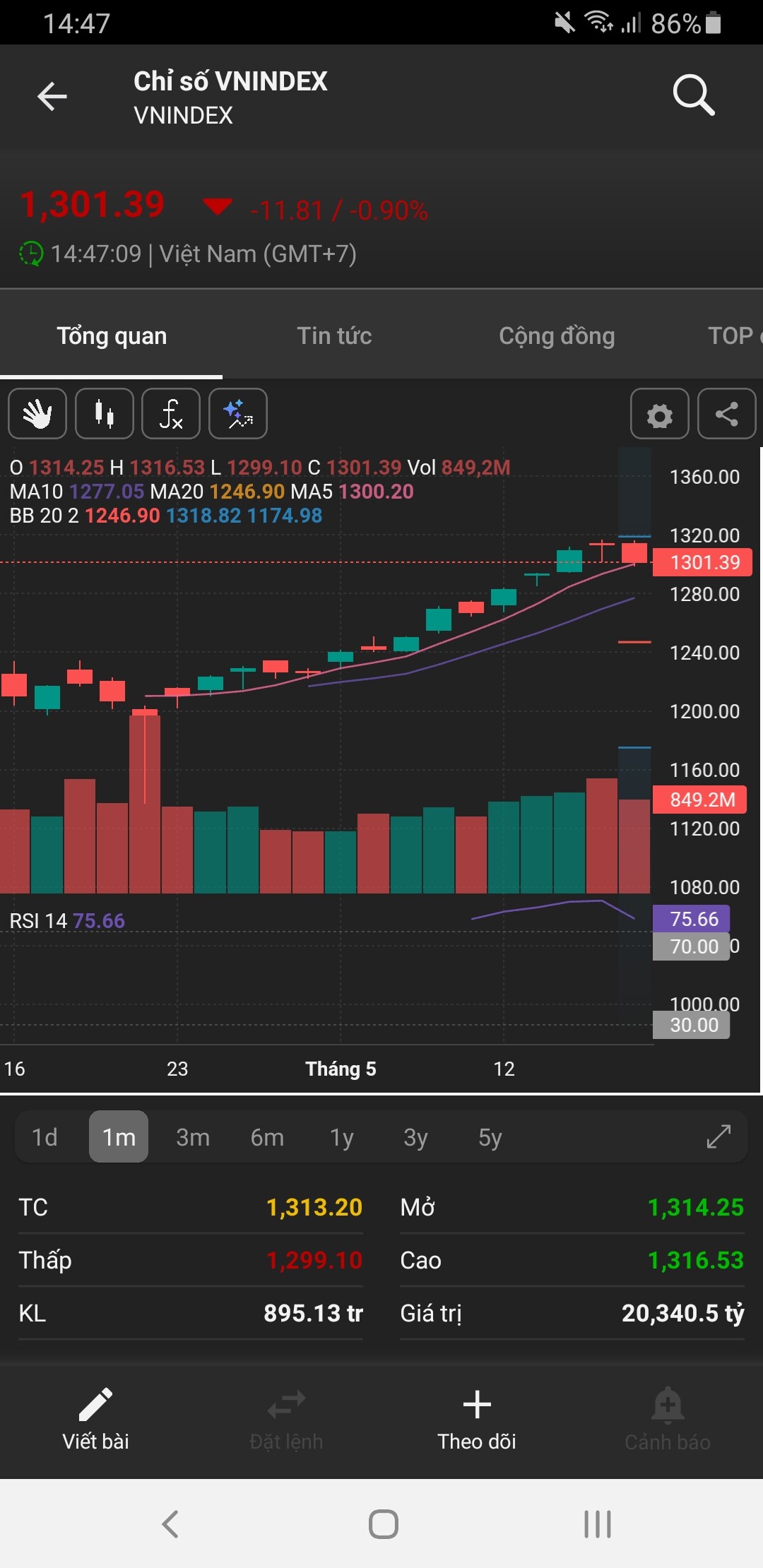Tap the BB 20 2 indicator legend

pos(166,516)
